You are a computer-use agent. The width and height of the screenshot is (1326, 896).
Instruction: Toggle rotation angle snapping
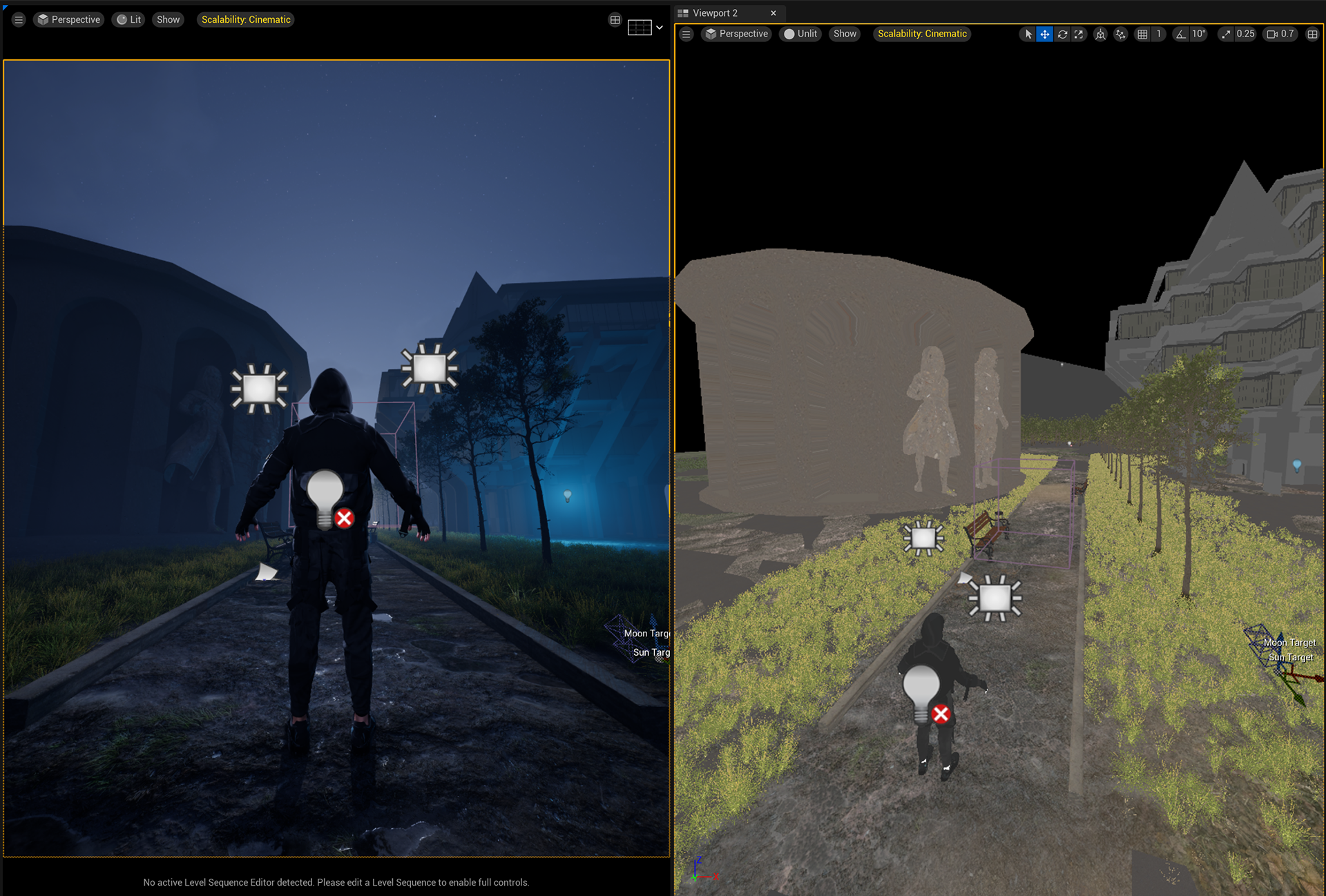tap(1180, 34)
